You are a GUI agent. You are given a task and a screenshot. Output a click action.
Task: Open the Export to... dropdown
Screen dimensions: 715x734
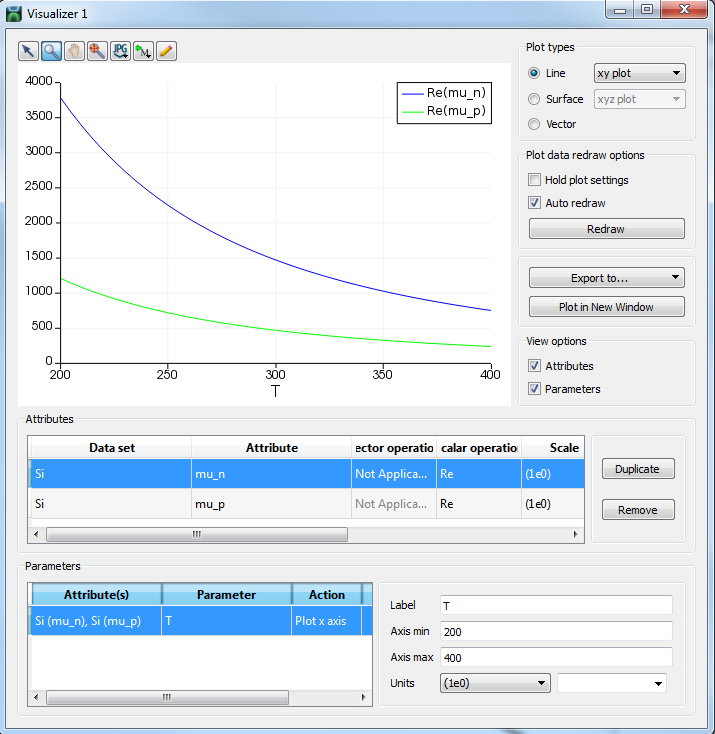pyautogui.click(x=606, y=278)
